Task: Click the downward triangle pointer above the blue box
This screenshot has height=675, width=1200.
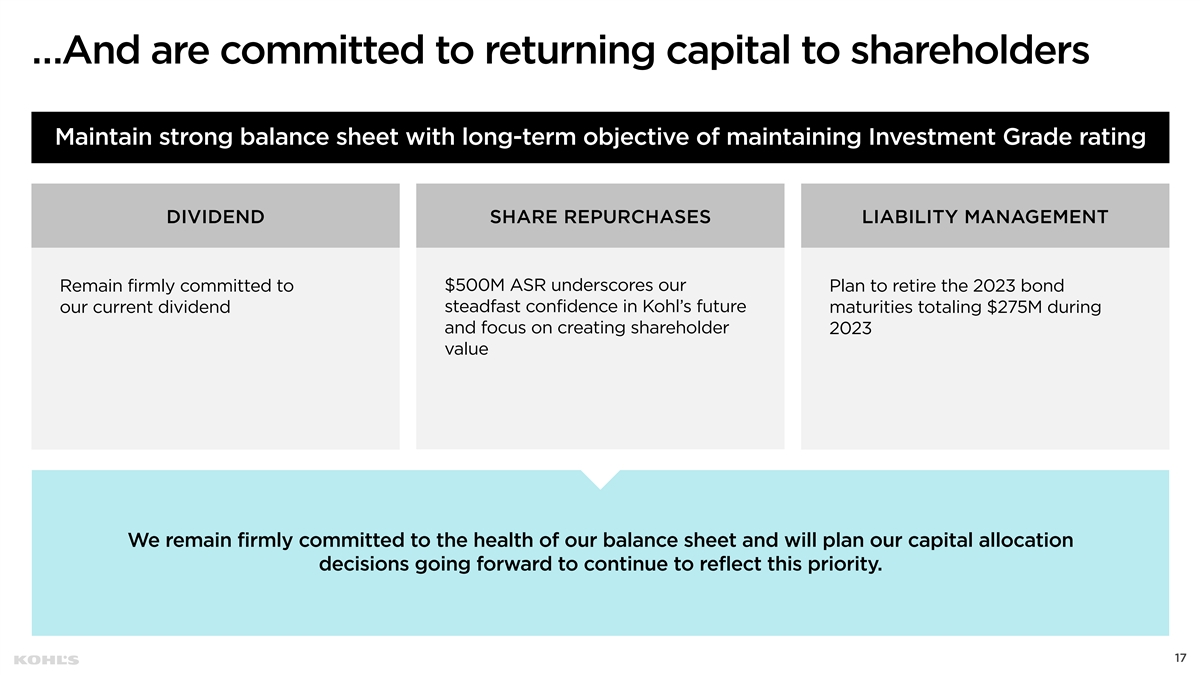Action: [600, 478]
